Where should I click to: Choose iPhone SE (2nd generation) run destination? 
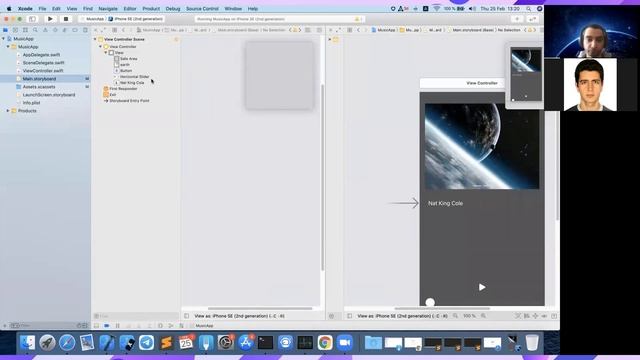coord(137,19)
